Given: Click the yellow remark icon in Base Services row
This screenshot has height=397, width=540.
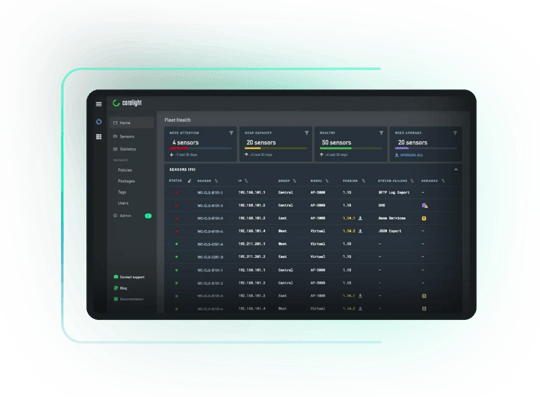Looking at the screenshot, I should tap(424, 218).
